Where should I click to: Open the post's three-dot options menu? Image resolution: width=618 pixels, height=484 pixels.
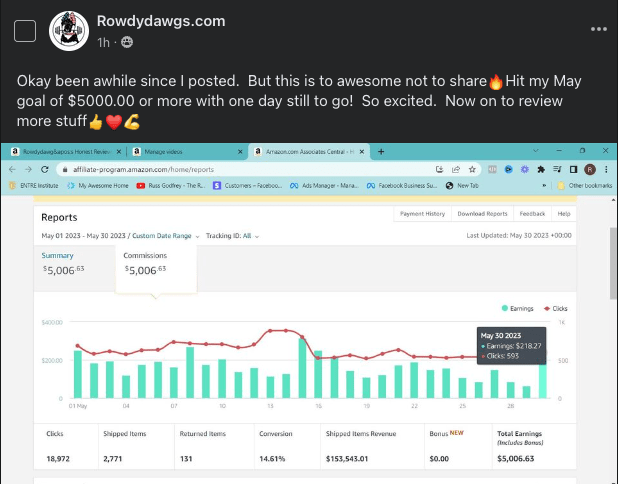598,29
